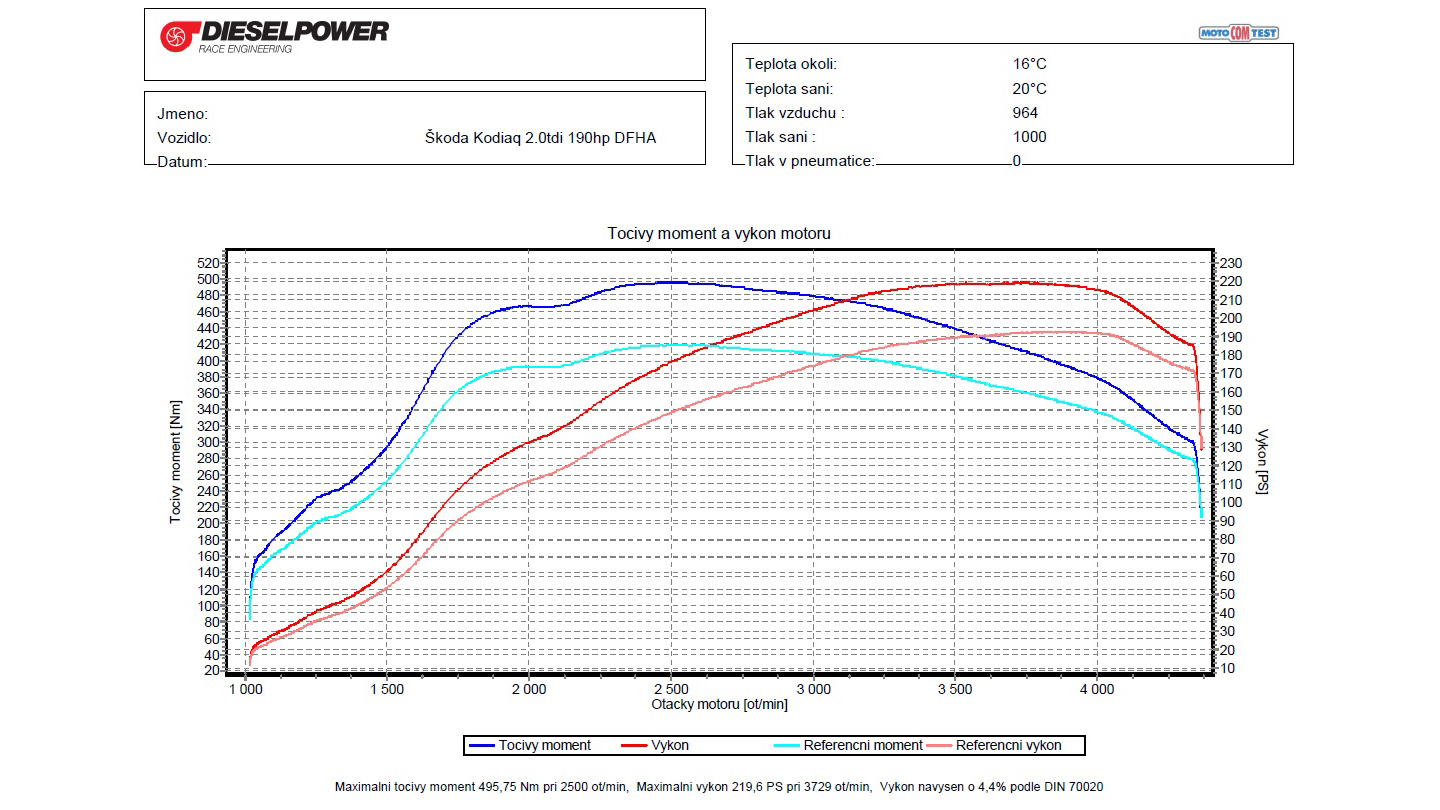This screenshot has width=1440, height=810.
Task: Click the 'Vykon' legend label
Action: [670, 745]
